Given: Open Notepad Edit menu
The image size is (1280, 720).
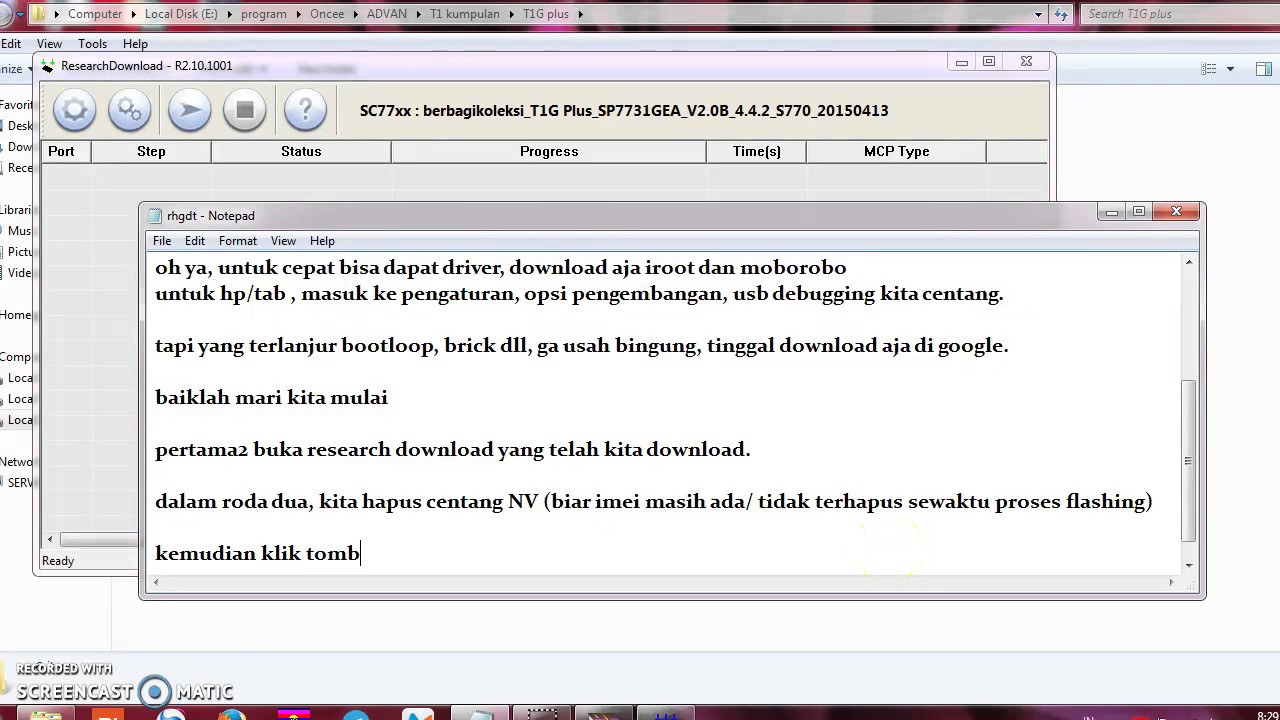Looking at the screenshot, I should pyautogui.click(x=195, y=241).
